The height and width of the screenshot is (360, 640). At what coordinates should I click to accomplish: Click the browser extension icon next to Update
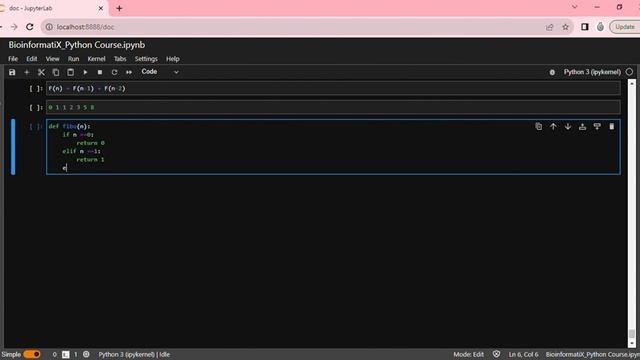(600, 27)
